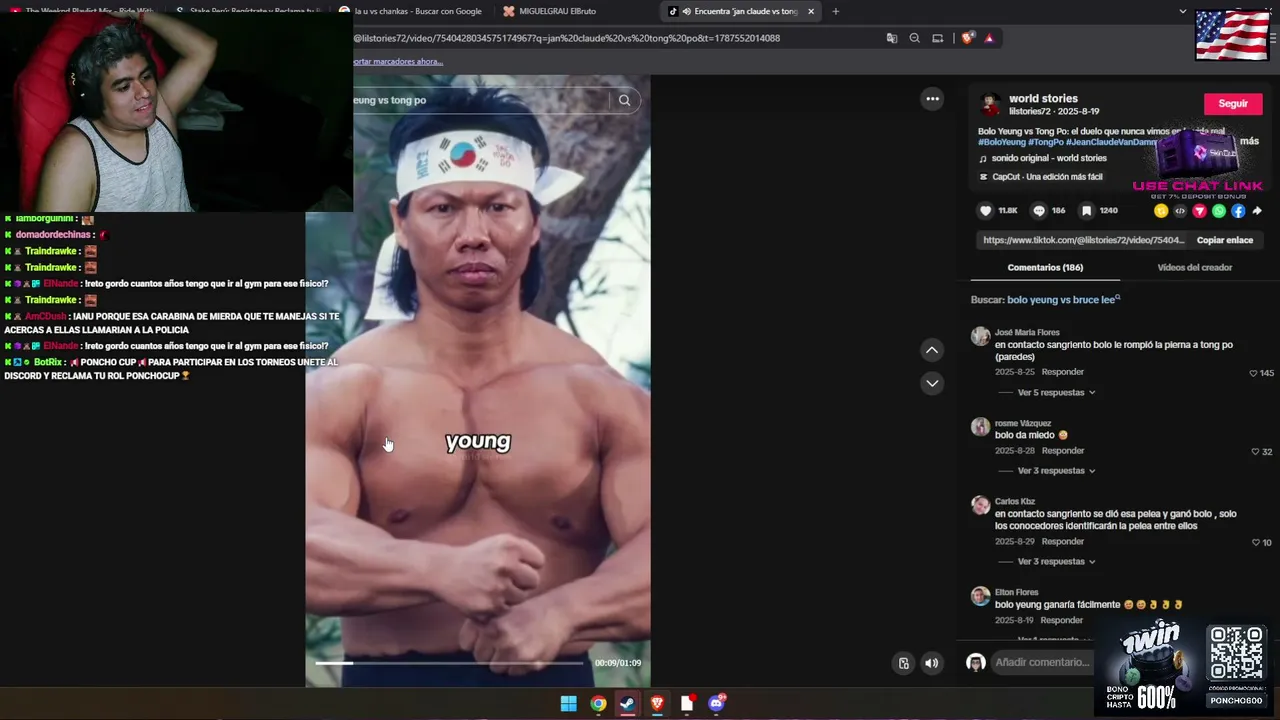The height and width of the screenshot is (720, 1280).
Task: Share the video on Facebook
Action: pyautogui.click(x=1238, y=211)
